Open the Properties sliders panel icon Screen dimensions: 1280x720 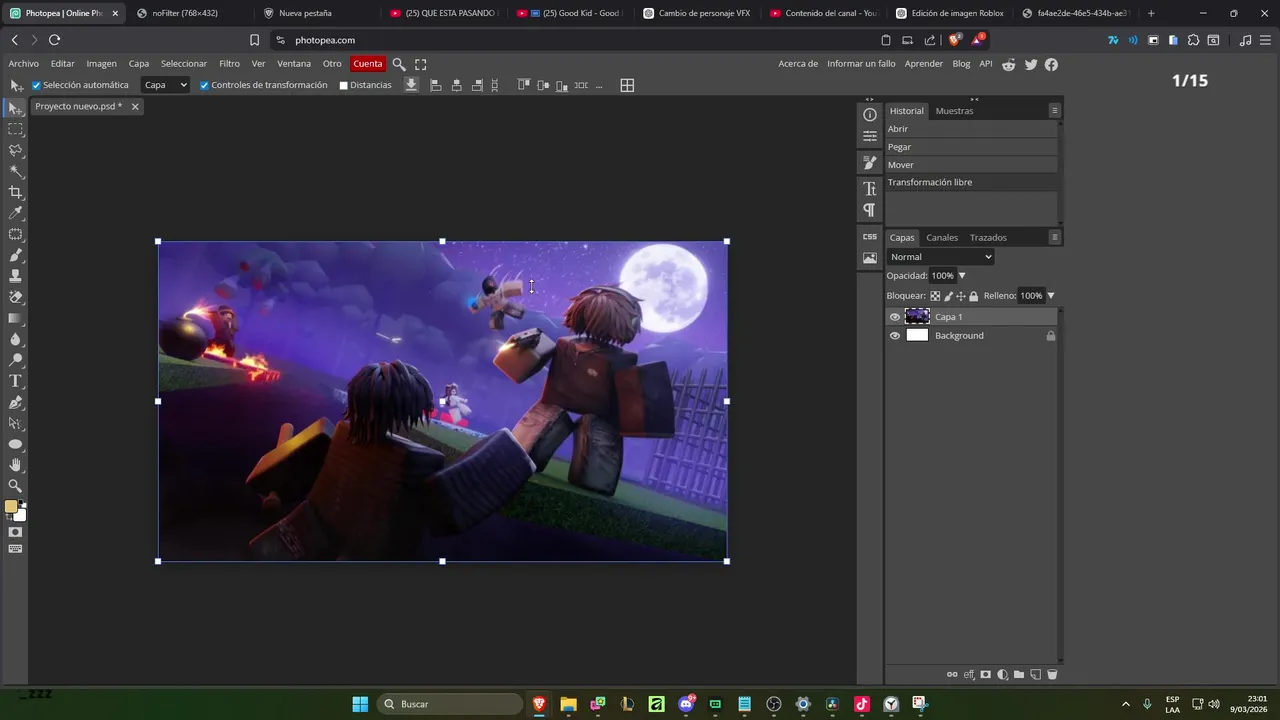coord(869,136)
